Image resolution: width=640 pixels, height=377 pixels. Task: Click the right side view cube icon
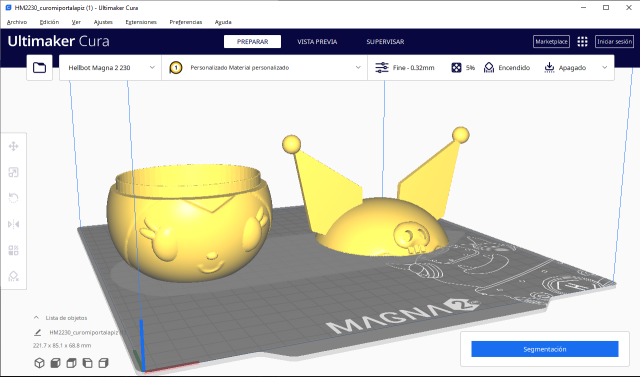(104, 363)
